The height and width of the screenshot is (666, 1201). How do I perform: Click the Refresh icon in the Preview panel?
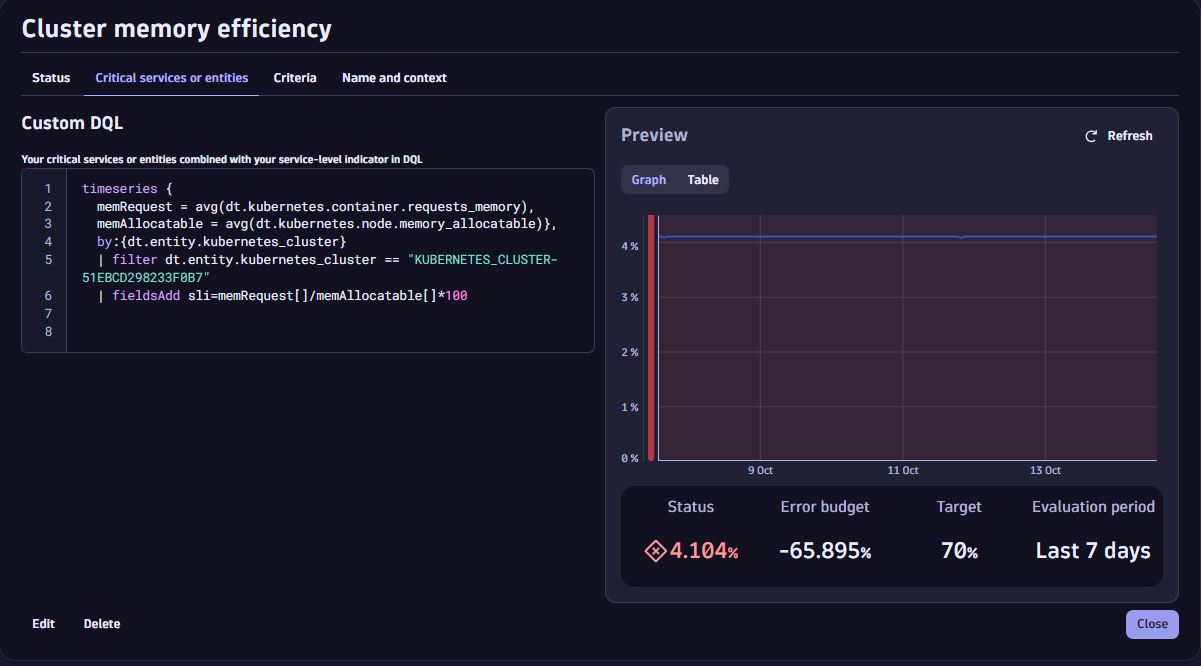[1090, 135]
